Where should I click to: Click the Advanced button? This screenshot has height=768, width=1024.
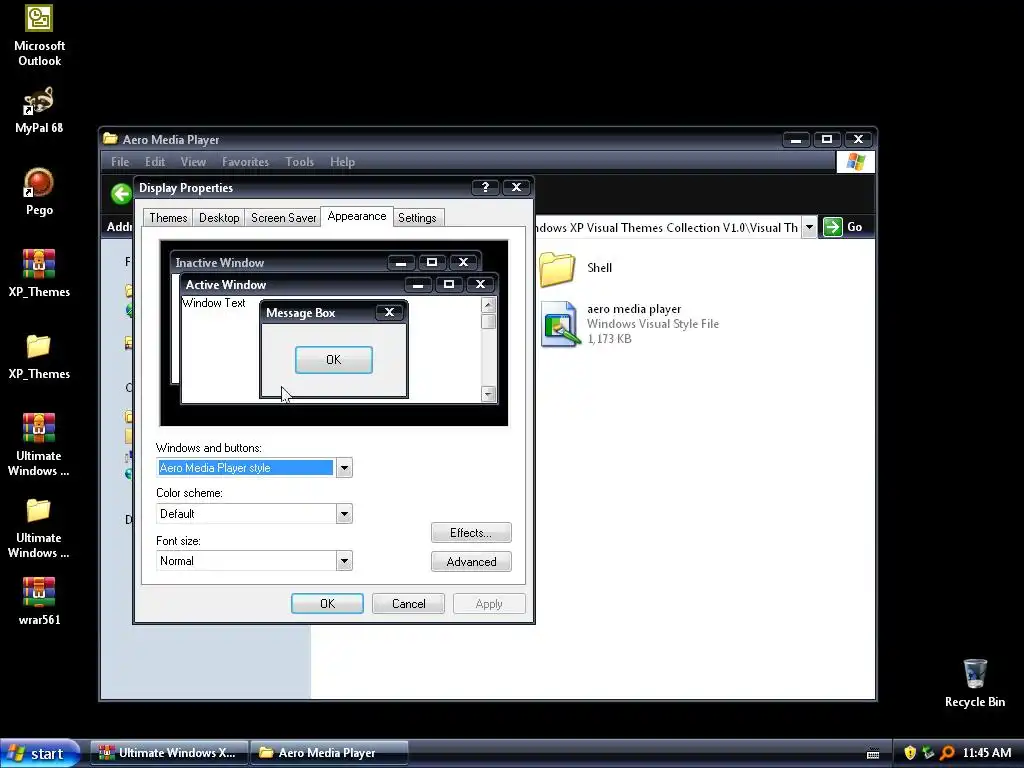point(471,562)
